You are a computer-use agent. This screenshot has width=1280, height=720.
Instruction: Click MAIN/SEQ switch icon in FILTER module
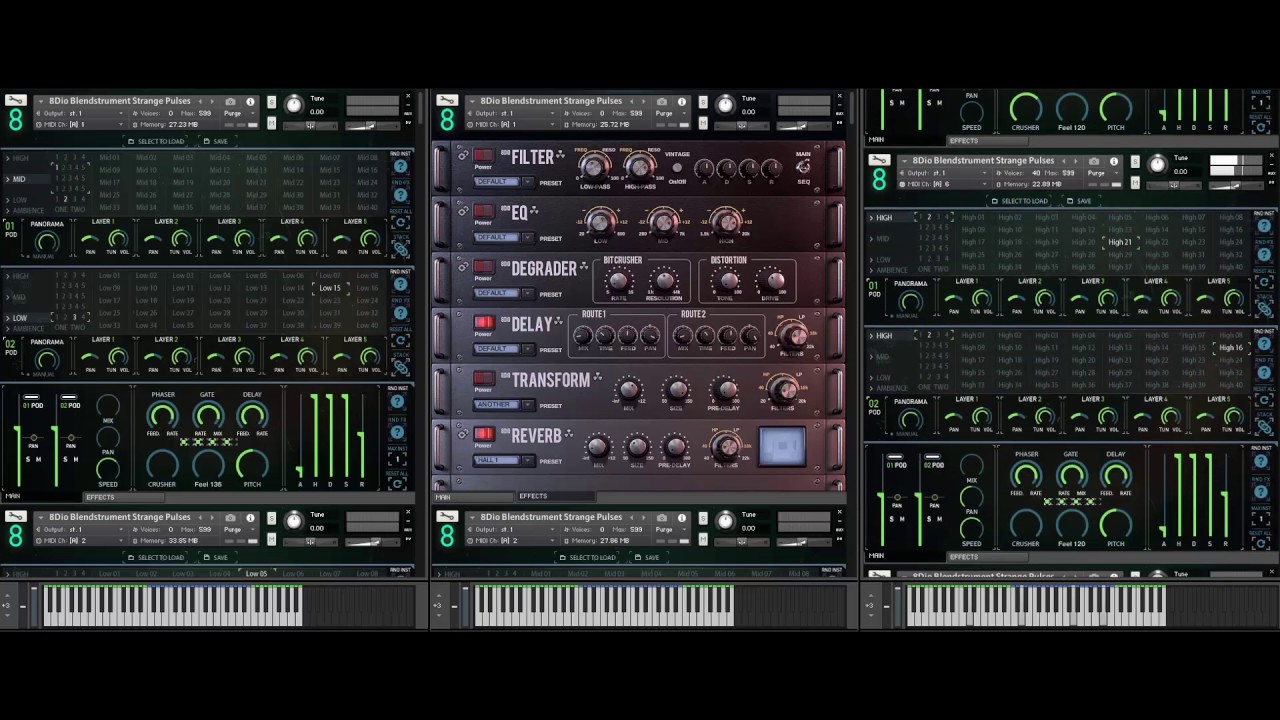803,167
